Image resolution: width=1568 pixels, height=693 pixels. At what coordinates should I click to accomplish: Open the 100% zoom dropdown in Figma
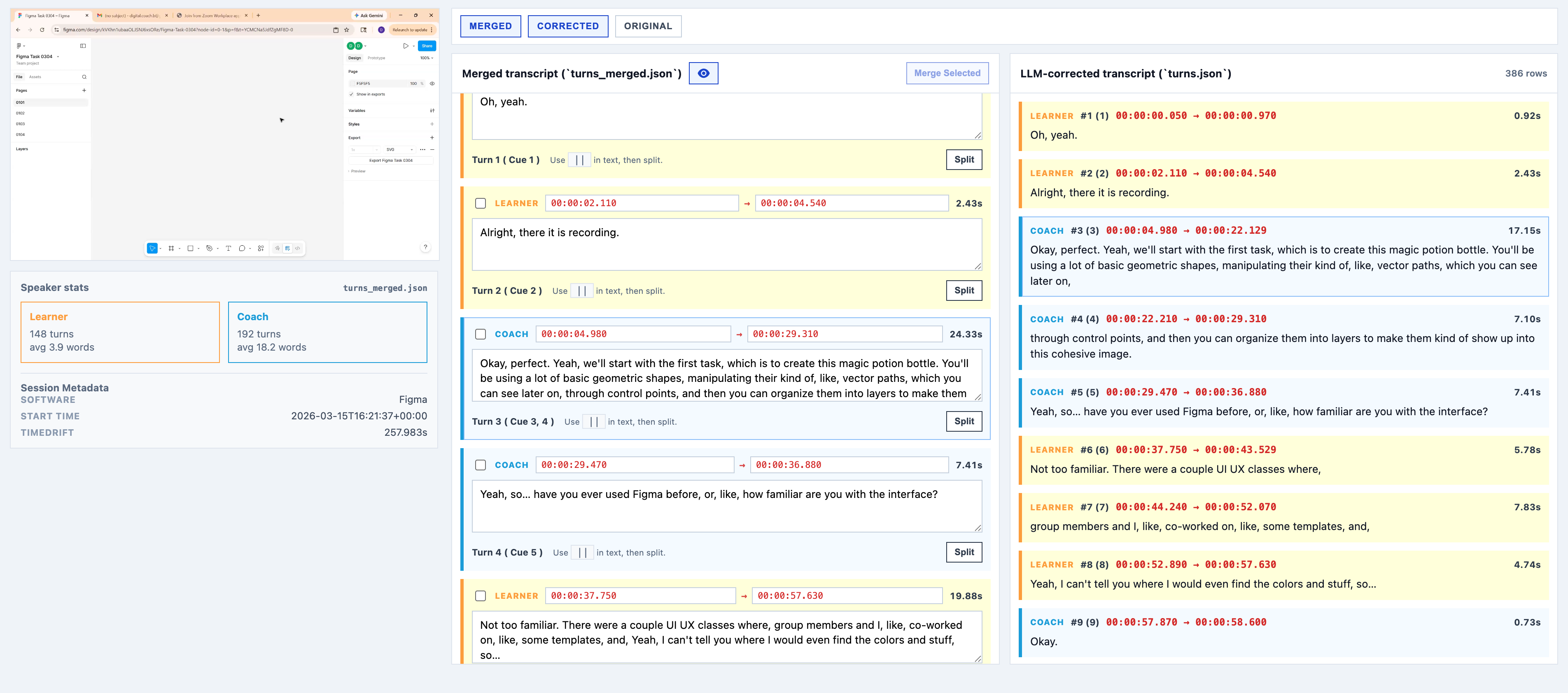click(427, 58)
